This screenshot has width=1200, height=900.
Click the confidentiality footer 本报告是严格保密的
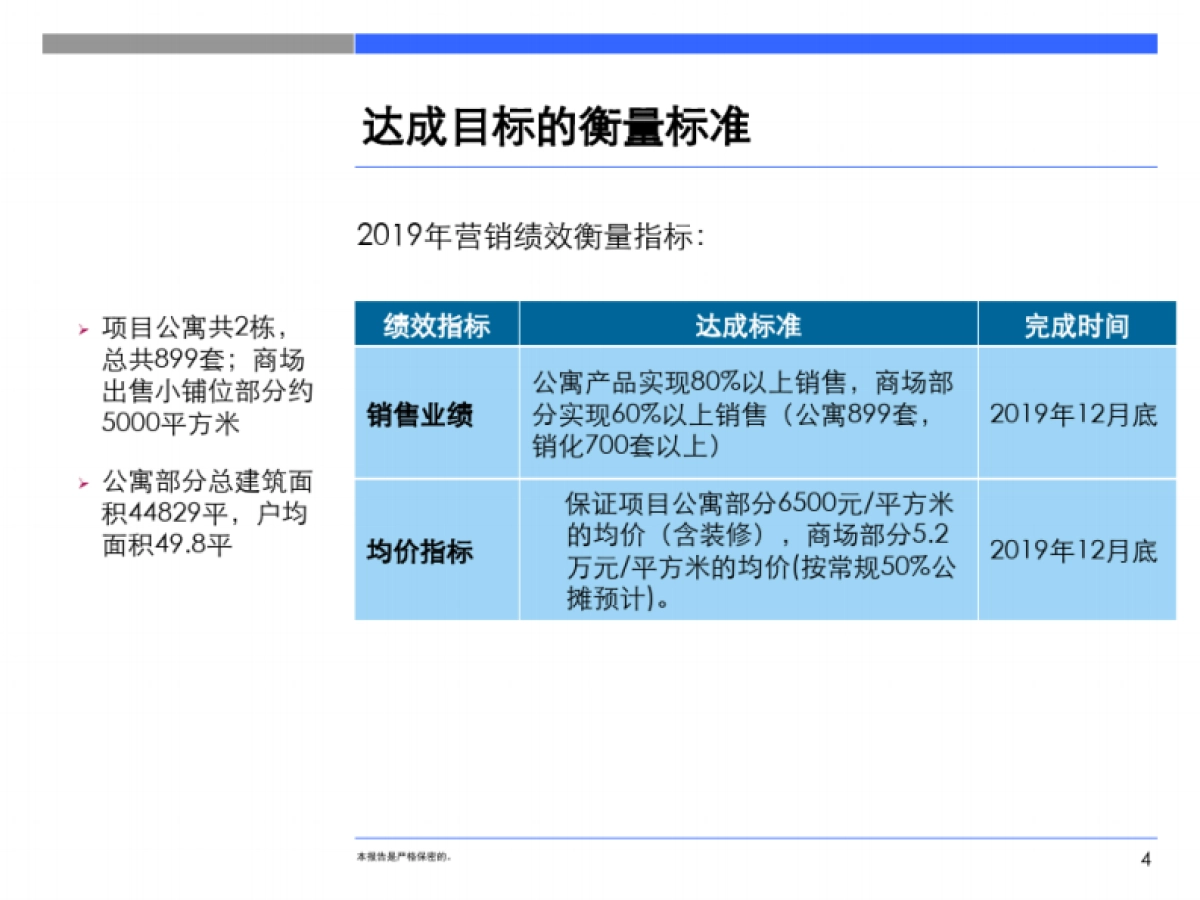404,857
